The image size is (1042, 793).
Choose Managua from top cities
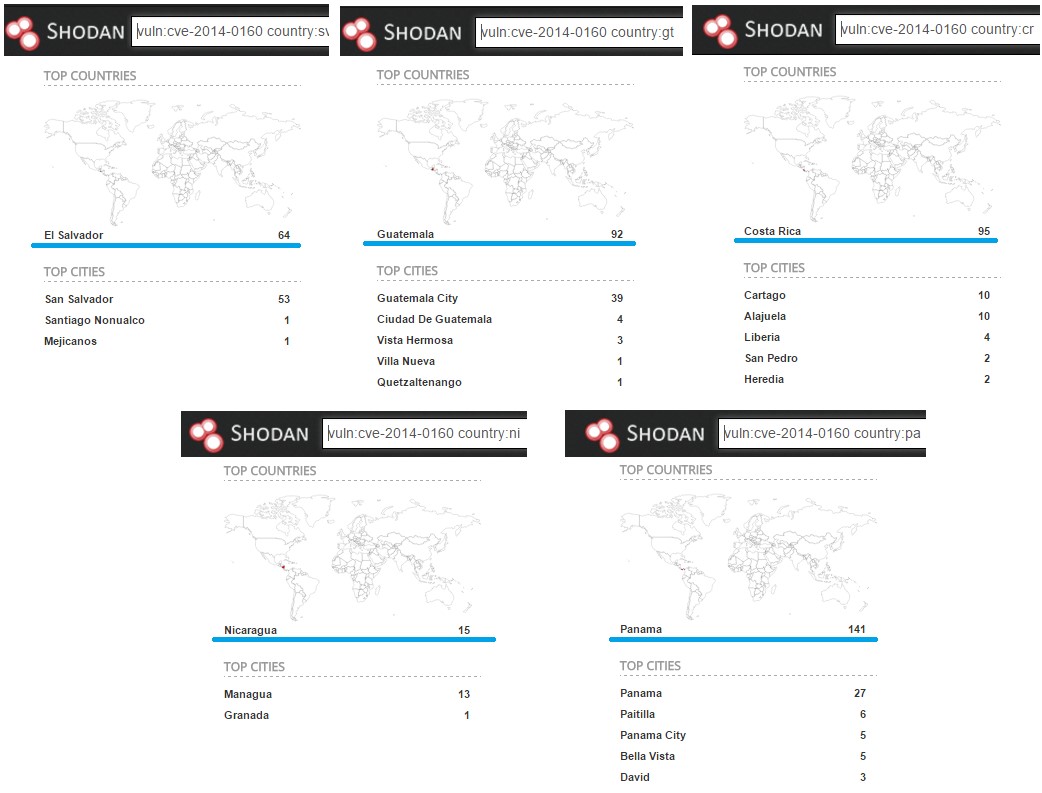(x=248, y=694)
